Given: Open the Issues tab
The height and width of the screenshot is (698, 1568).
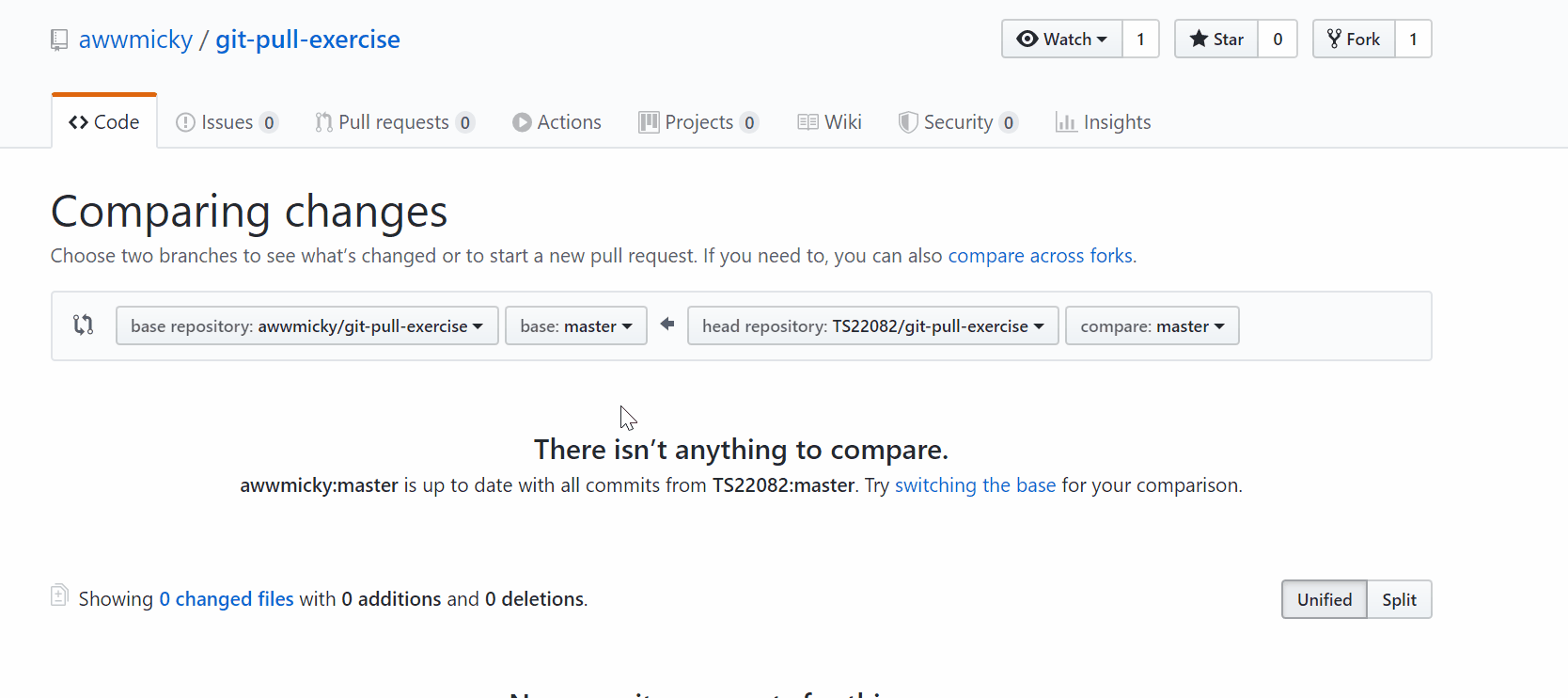Looking at the screenshot, I should point(227,122).
